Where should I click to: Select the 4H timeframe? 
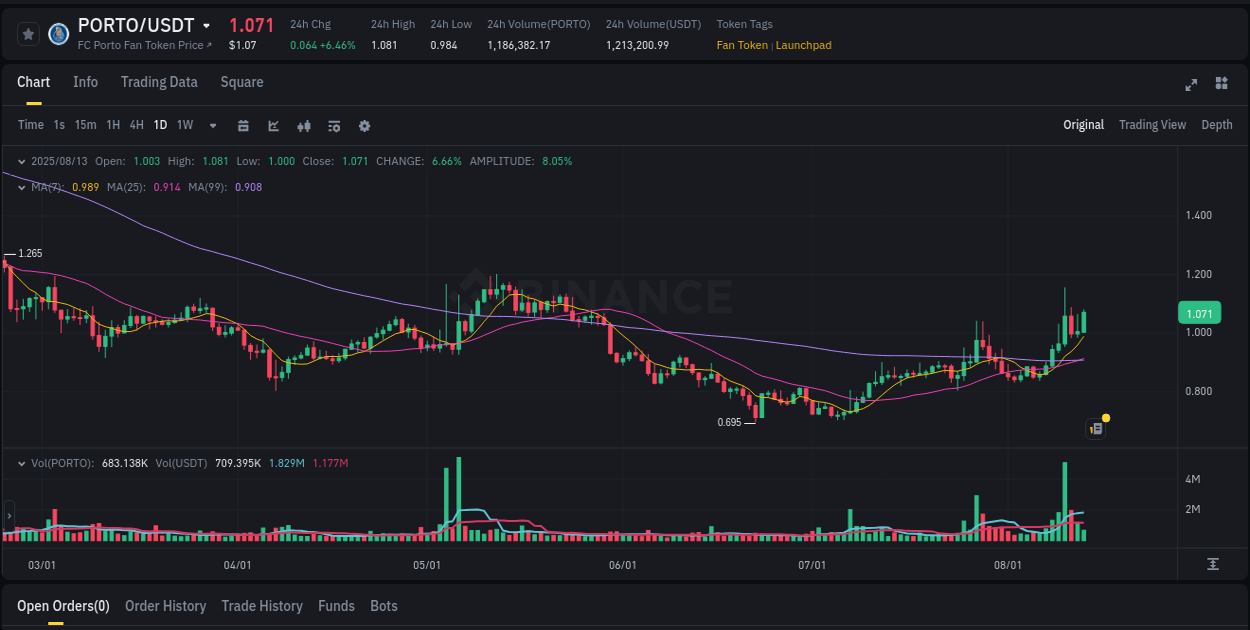(x=136, y=125)
